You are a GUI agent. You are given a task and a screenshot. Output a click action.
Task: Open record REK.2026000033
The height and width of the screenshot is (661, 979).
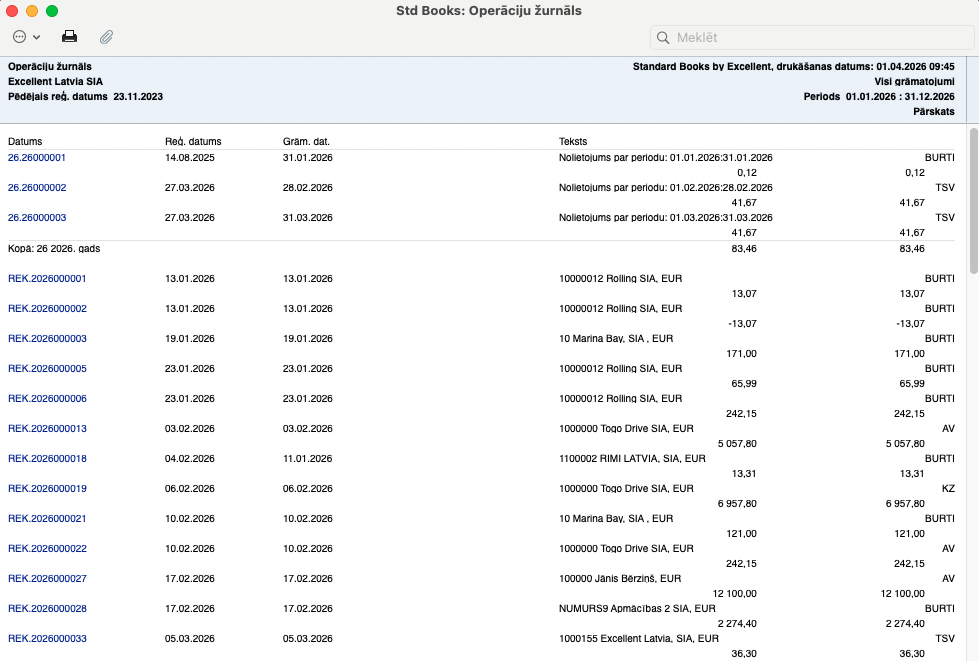point(47,639)
